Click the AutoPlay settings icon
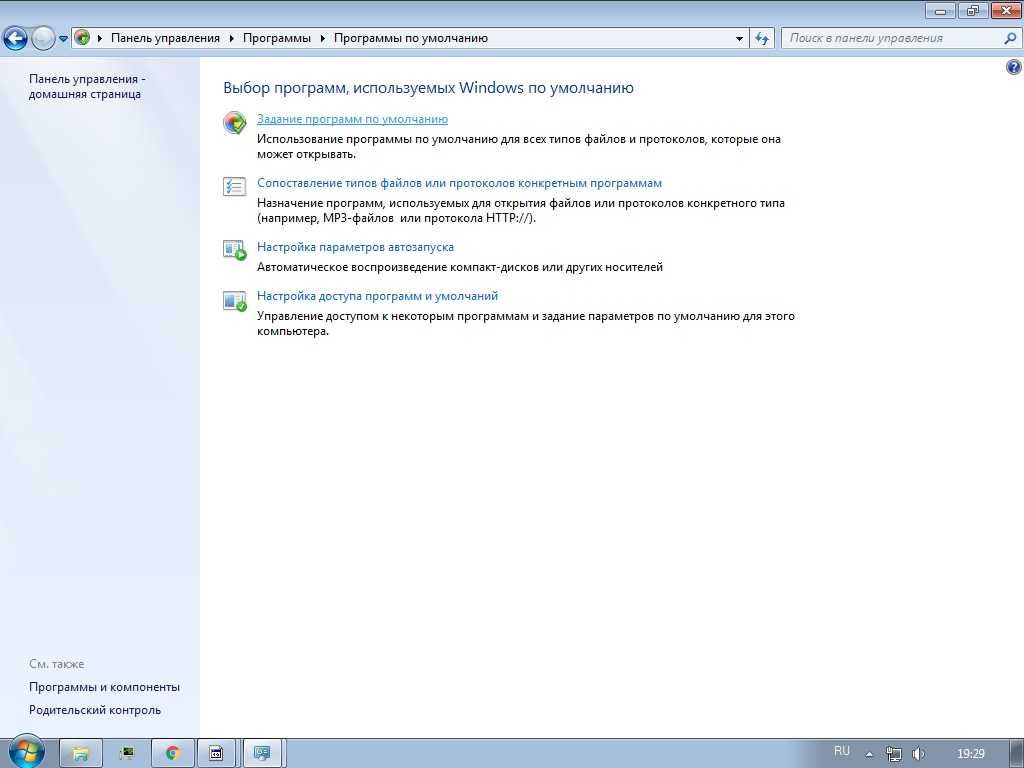The image size is (1024, 768). point(234,250)
